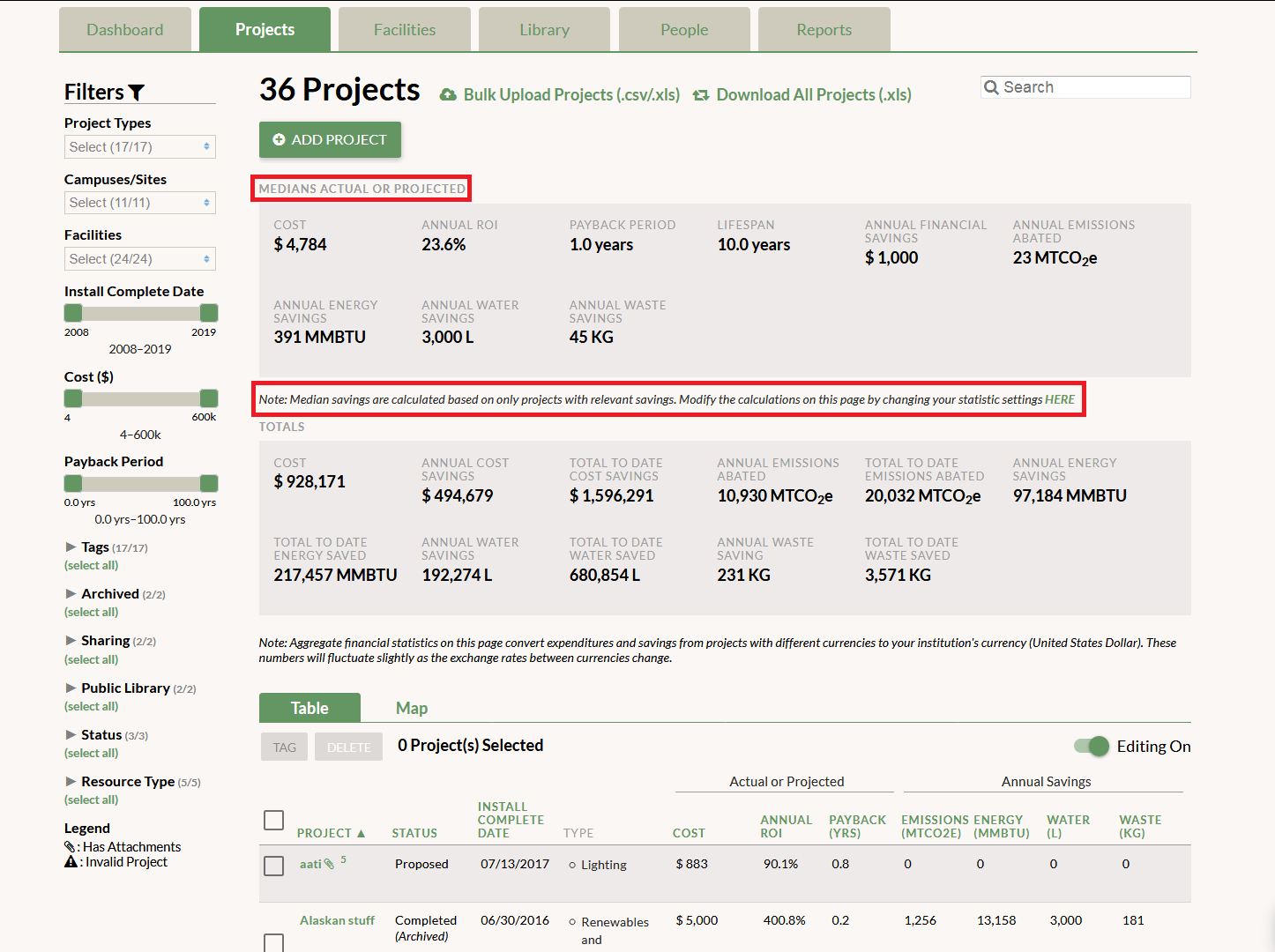Open the Project Types select dropdown
This screenshot has height=952, width=1275.
tap(140, 147)
